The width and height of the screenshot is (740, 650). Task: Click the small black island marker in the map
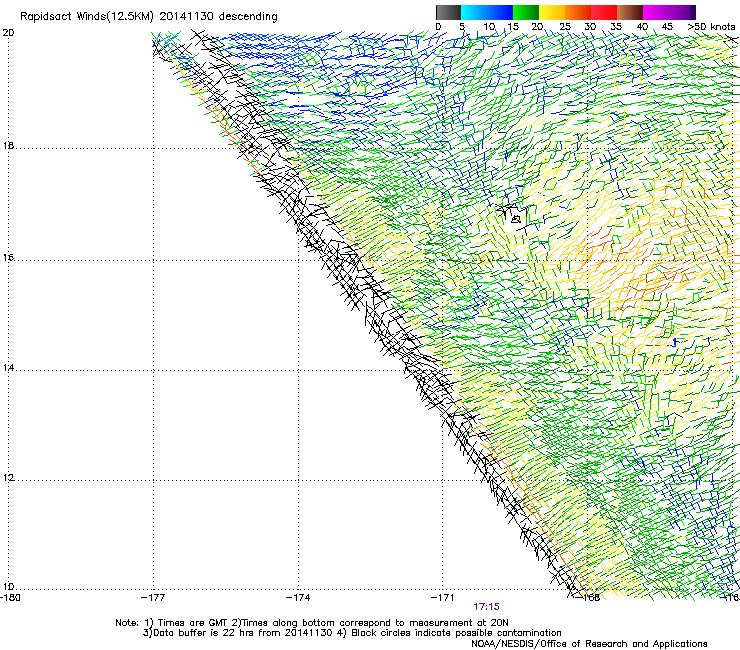pyautogui.click(x=515, y=219)
